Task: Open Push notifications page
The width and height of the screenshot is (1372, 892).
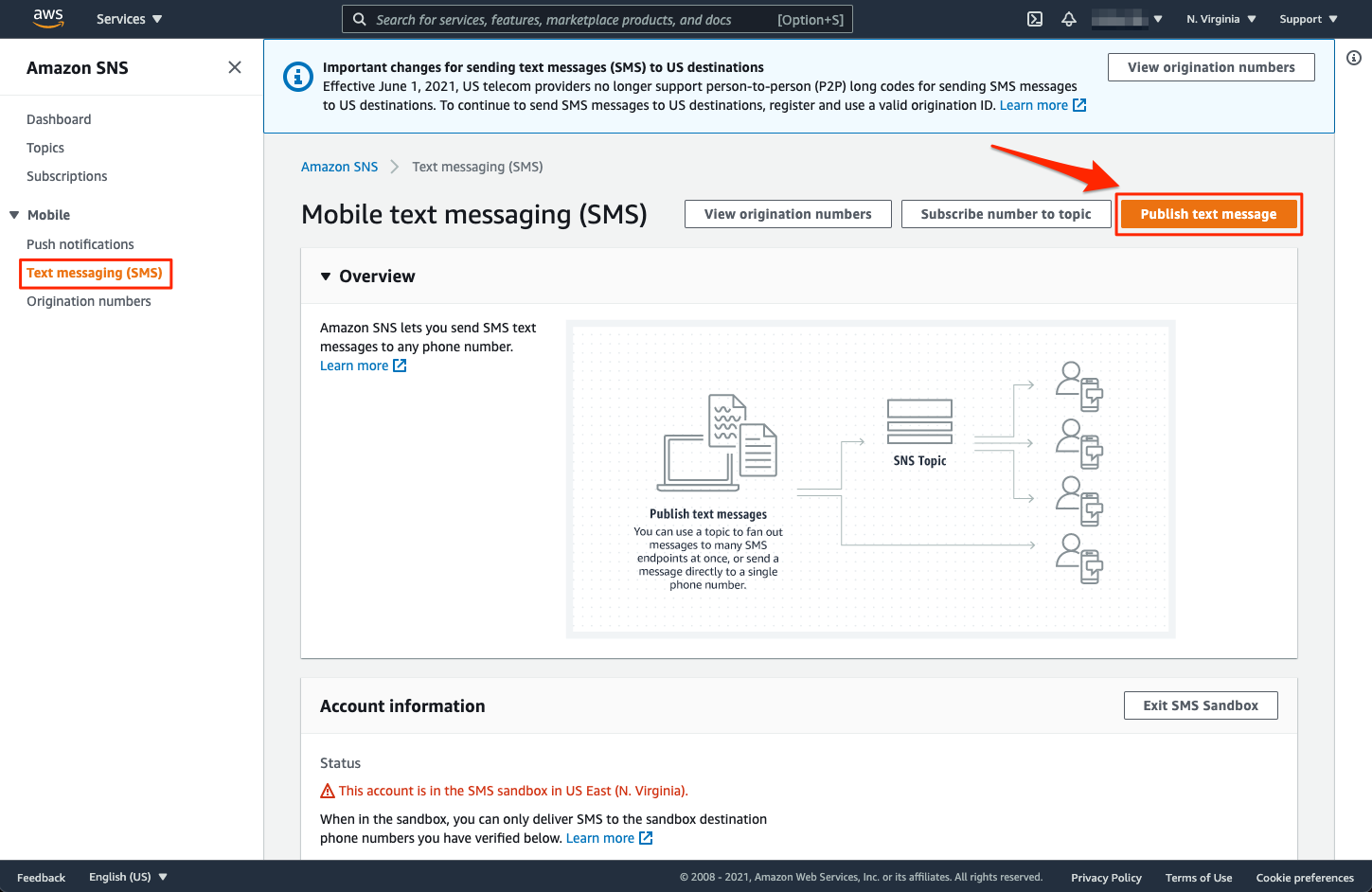Action: pos(80,244)
